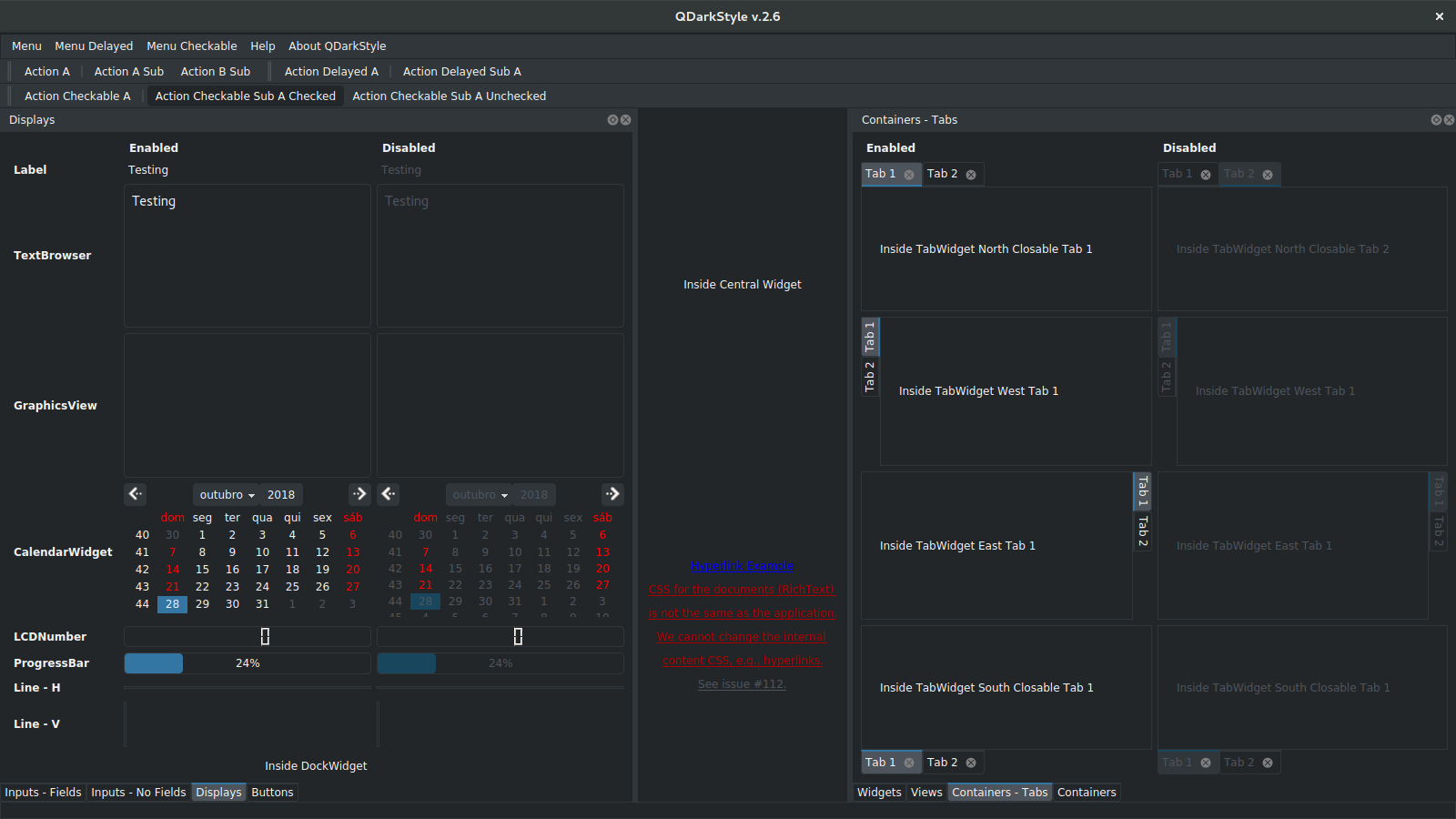Switch to Inputs - Fields dock tab
Screen dimensions: 1456x819
point(43,793)
